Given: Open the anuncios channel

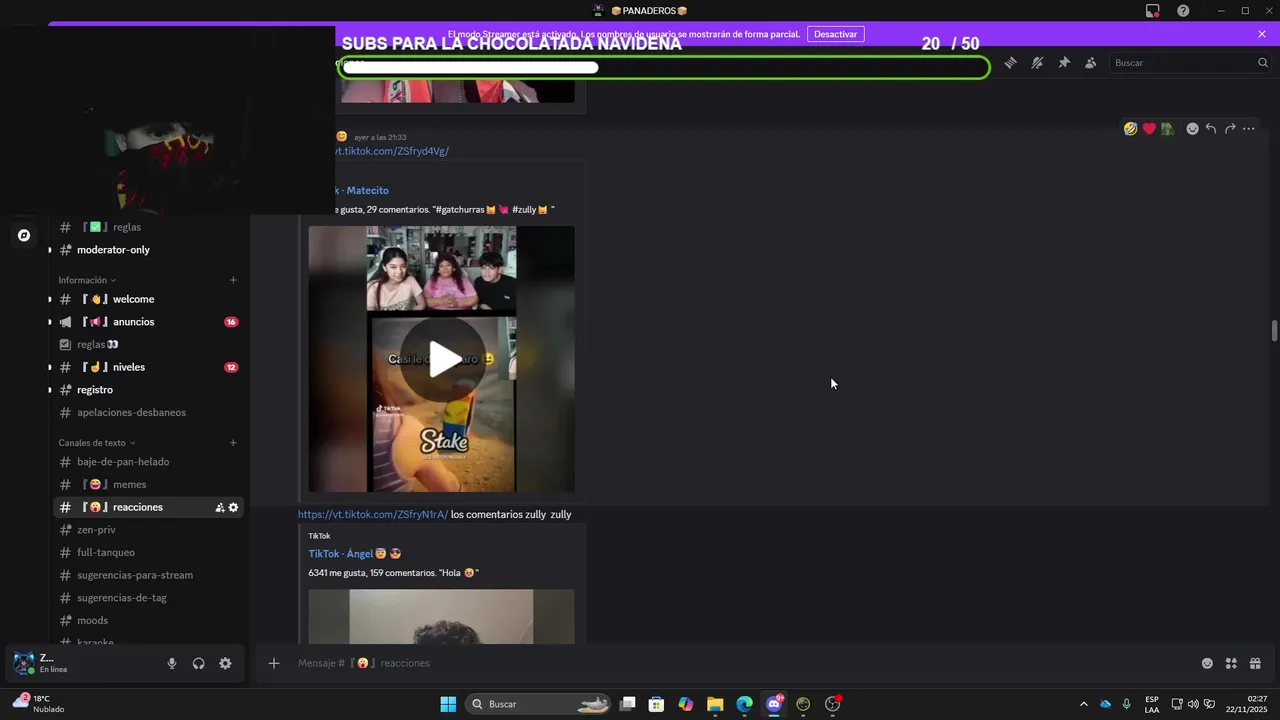Looking at the screenshot, I should (149, 322).
